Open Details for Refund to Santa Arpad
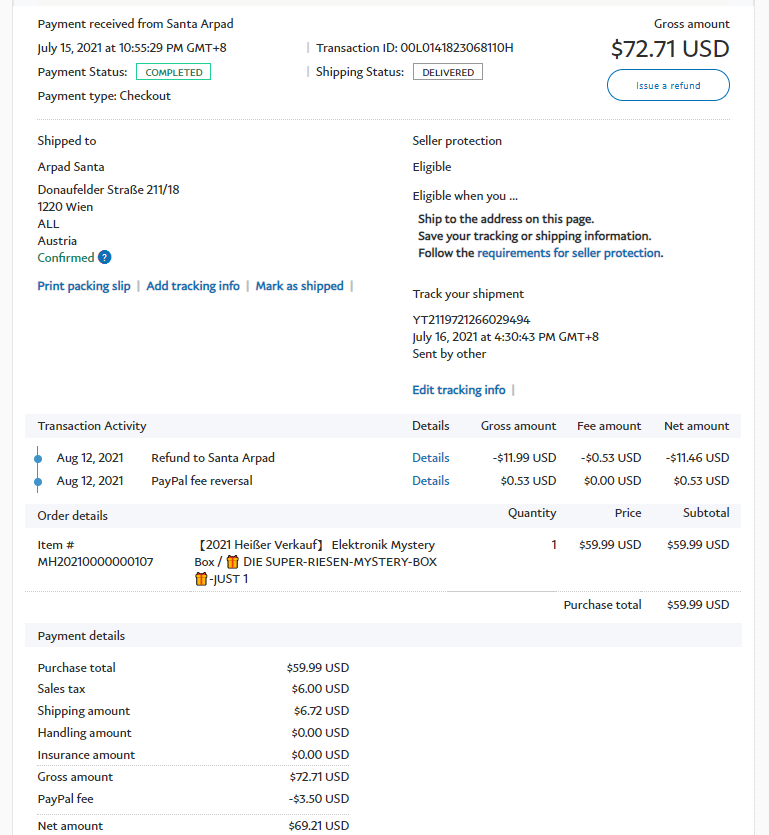 coord(431,458)
